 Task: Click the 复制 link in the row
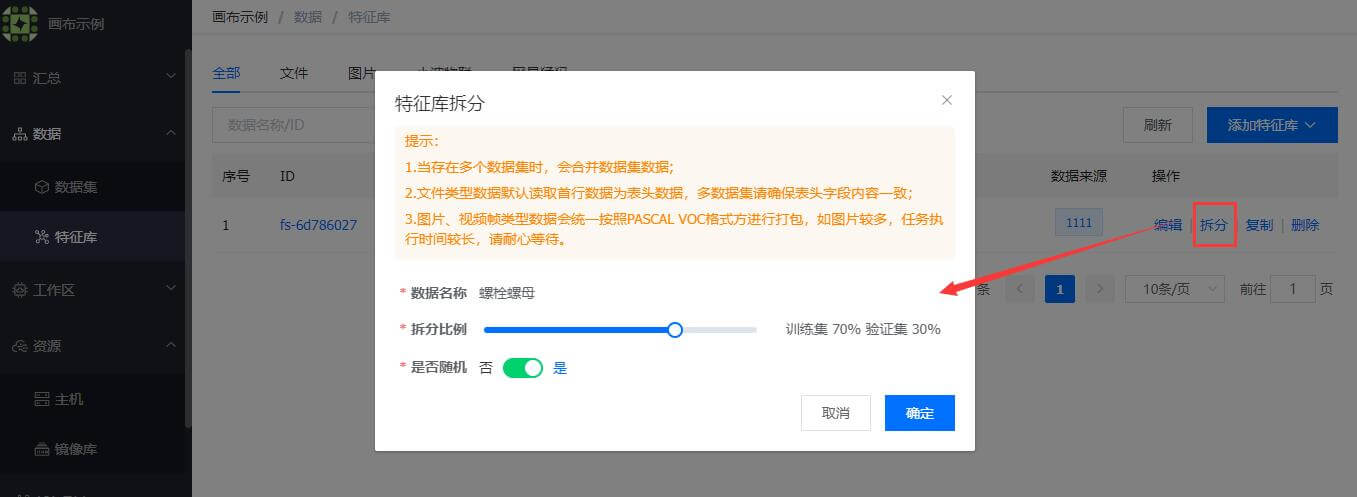[1259, 225]
